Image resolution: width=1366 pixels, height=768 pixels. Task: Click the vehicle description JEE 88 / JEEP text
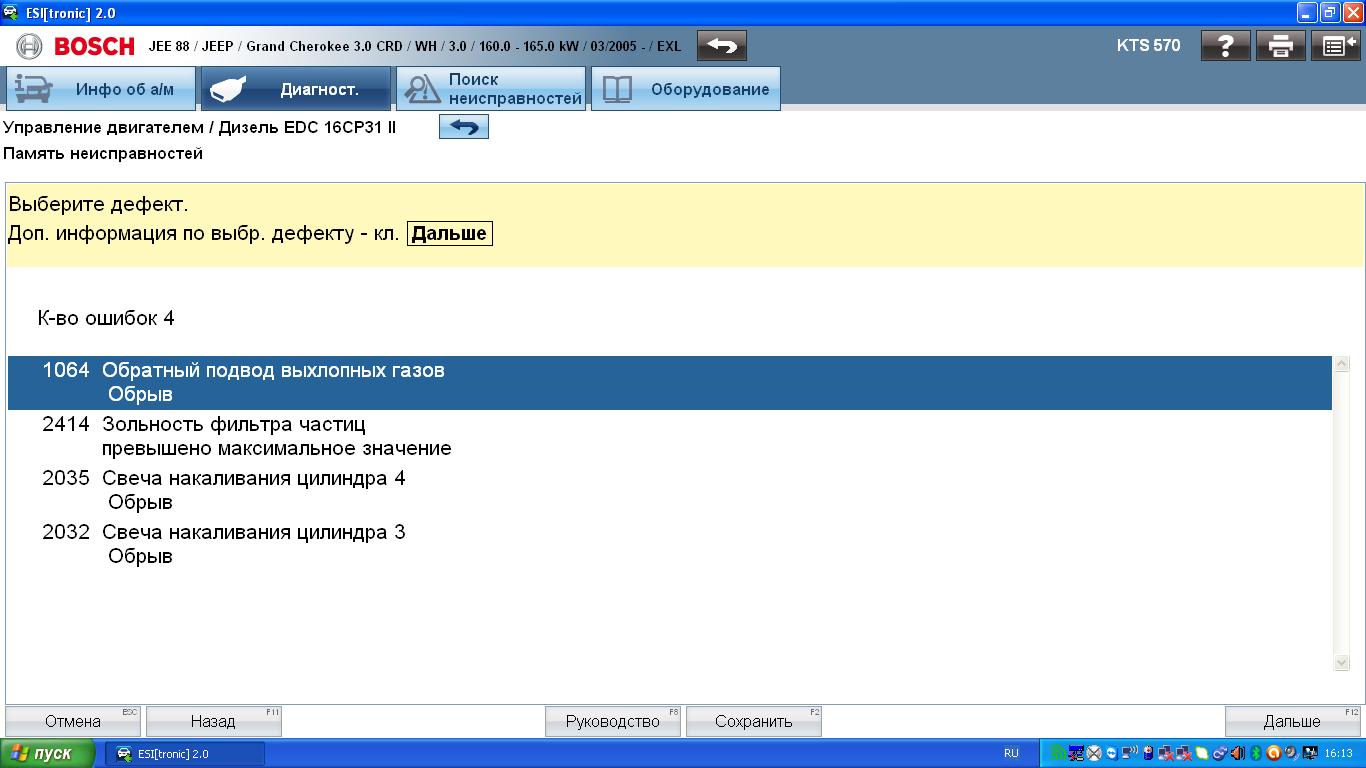414,46
